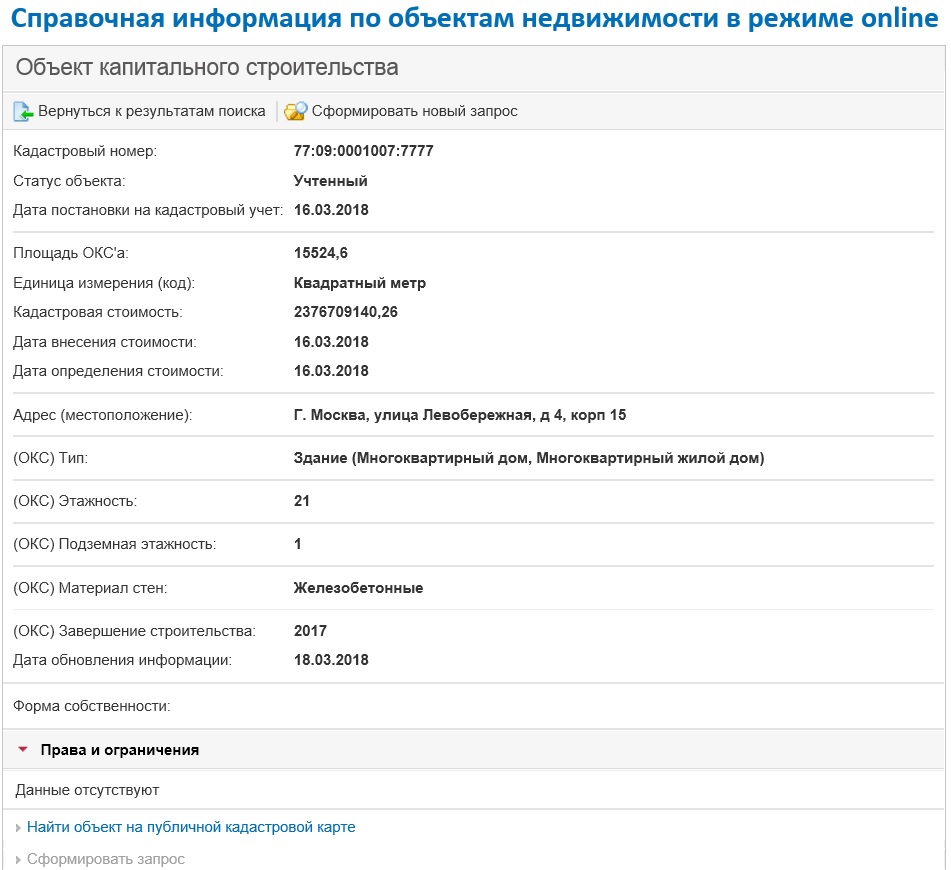Click wall material value "Железобетонные"
Image resolution: width=951 pixels, height=870 pixels.
pos(358,588)
